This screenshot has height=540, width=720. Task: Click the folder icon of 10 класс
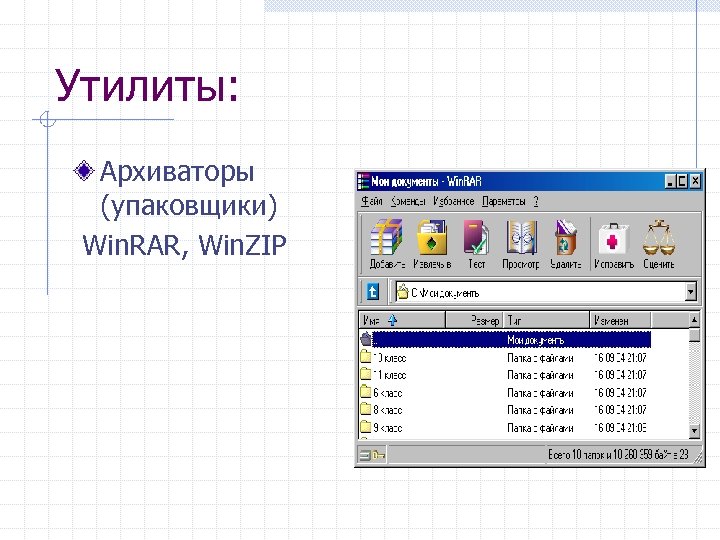pyautogui.click(x=366, y=356)
